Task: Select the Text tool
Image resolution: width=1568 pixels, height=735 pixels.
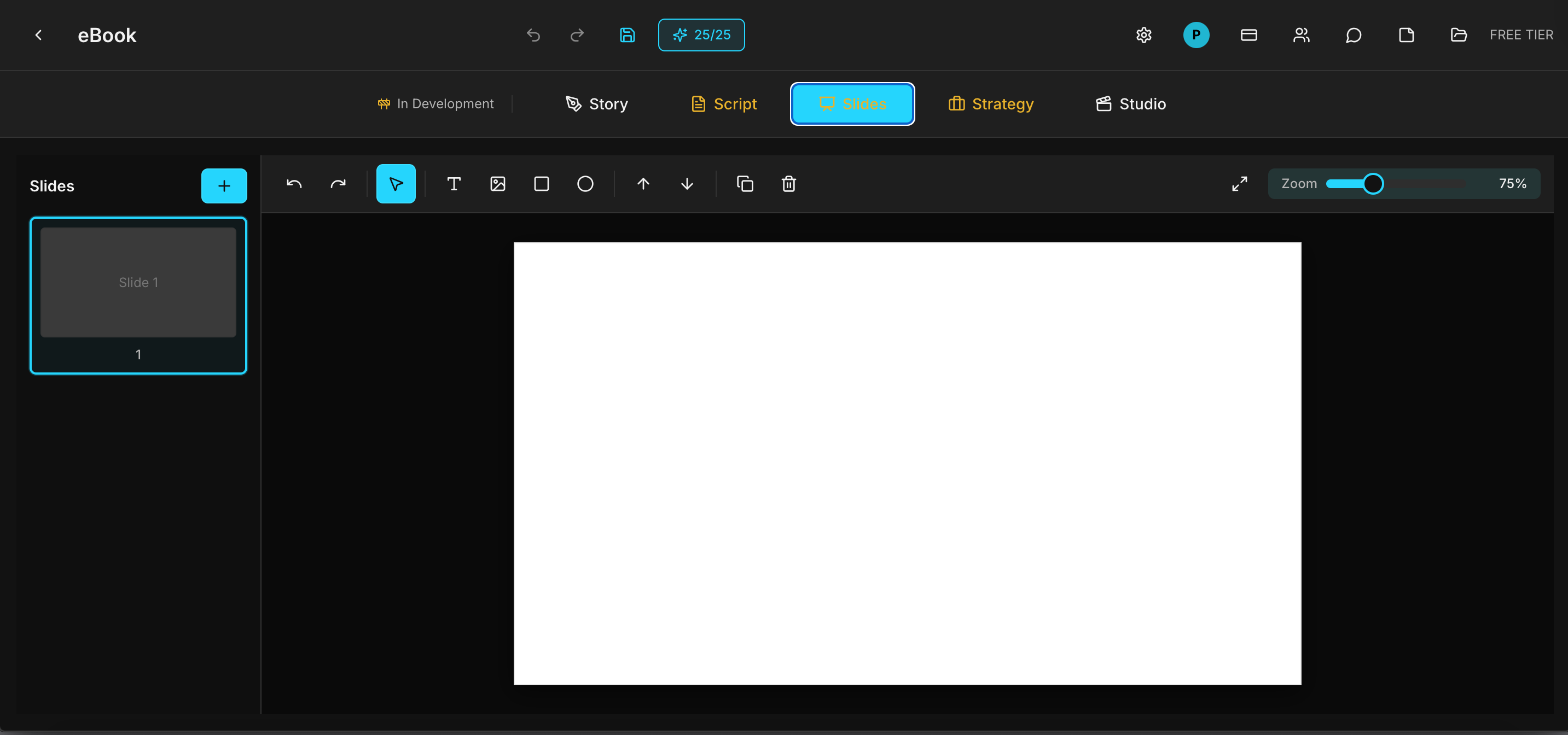Action: coord(453,184)
